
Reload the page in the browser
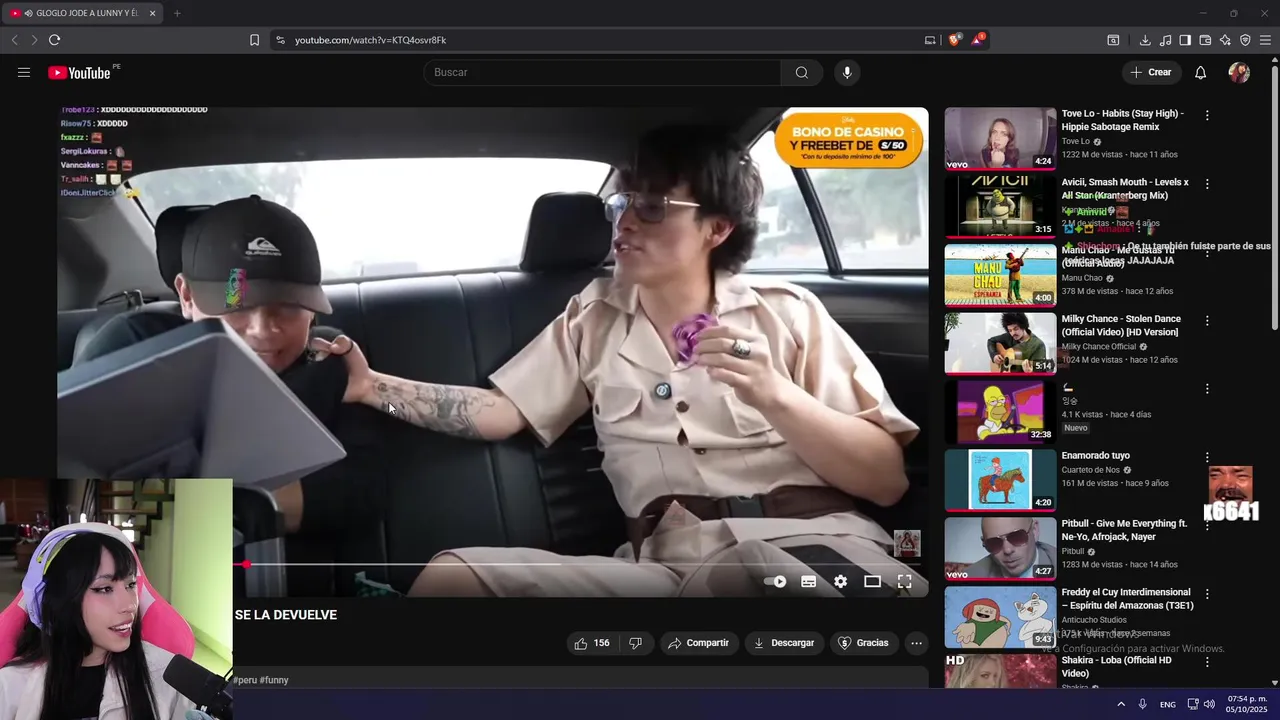coord(54,40)
